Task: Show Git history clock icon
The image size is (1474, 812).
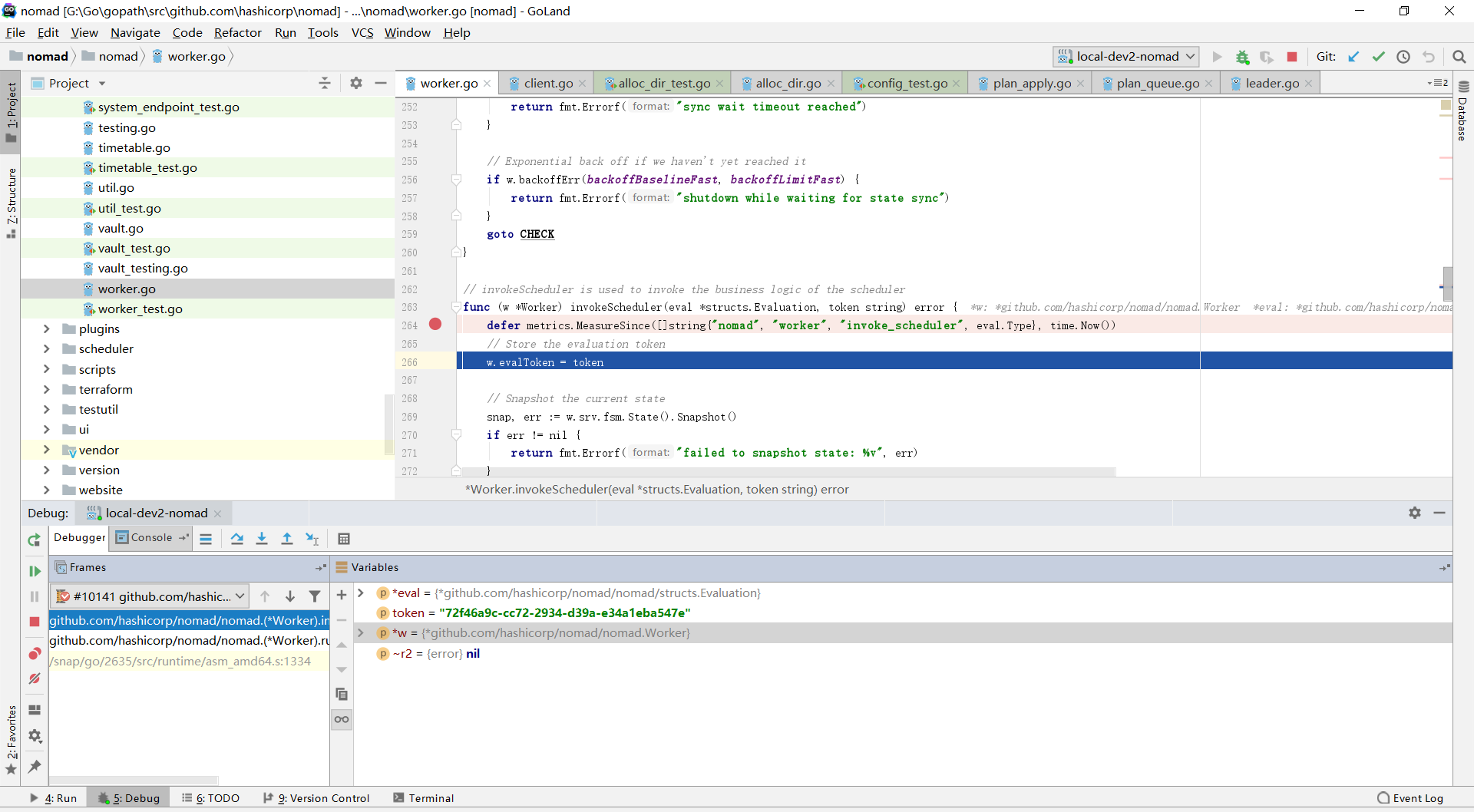Action: point(1403,57)
